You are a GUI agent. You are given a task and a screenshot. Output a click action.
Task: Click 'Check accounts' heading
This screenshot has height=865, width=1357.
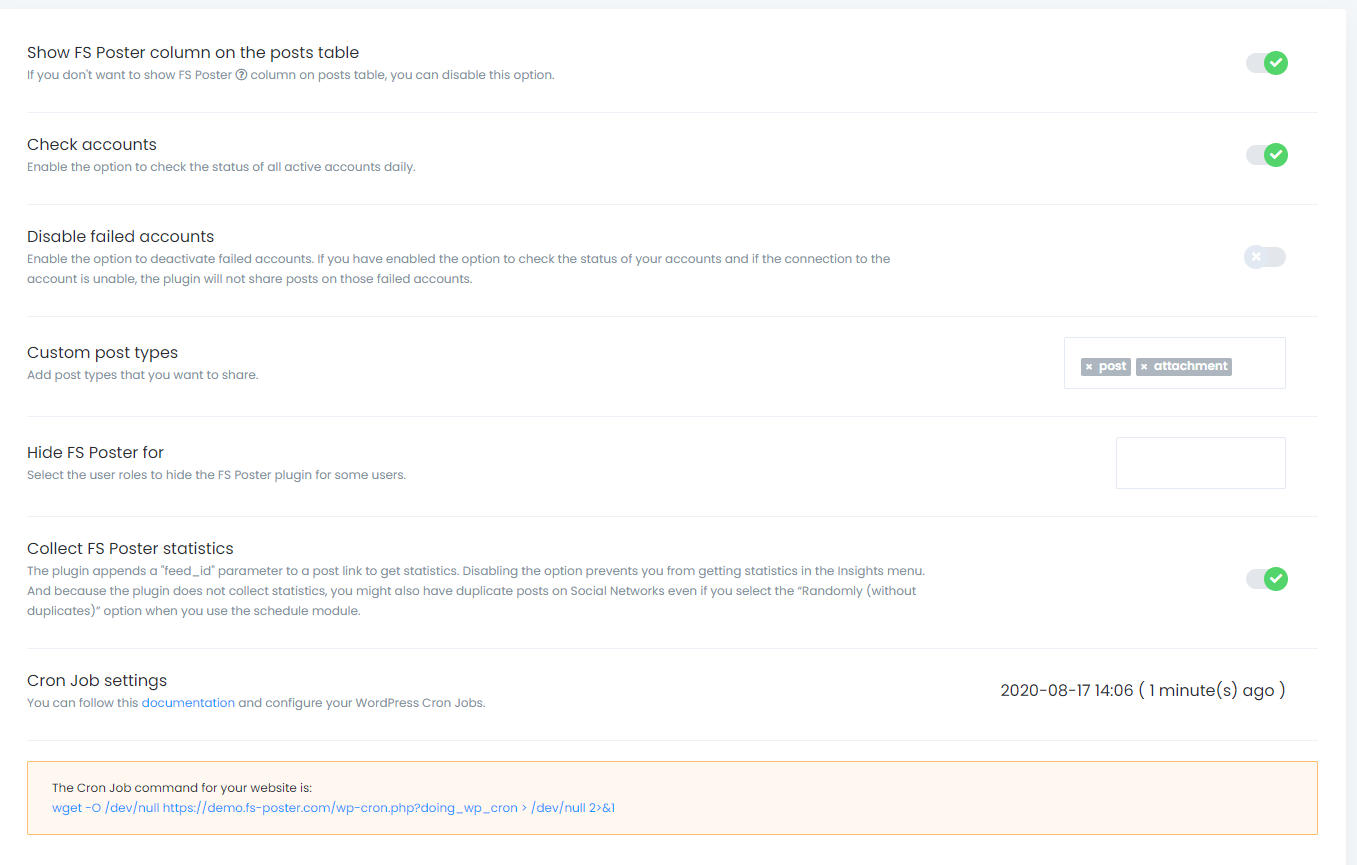92,144
